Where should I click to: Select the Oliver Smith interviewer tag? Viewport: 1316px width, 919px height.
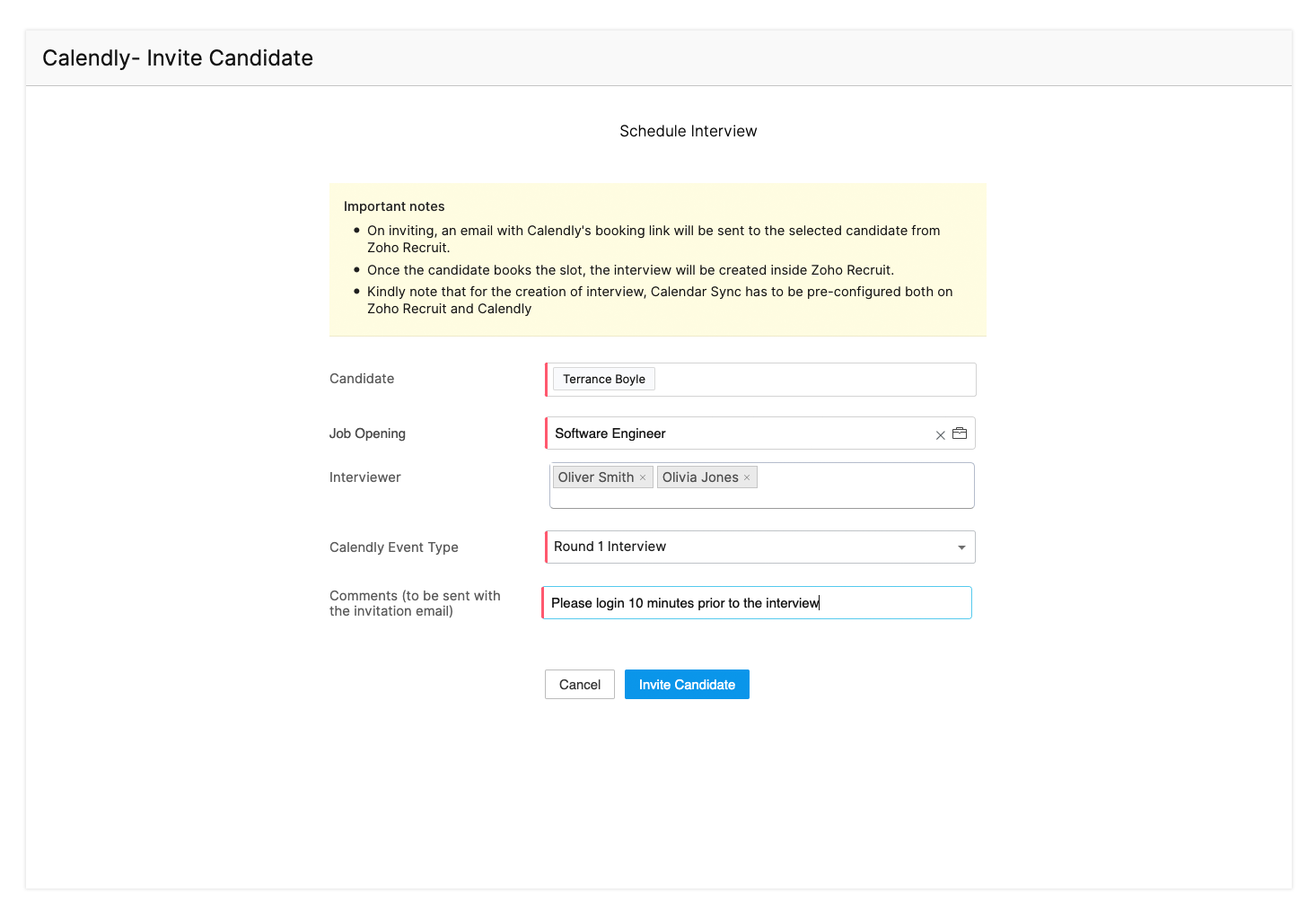[x=595, y=477]
